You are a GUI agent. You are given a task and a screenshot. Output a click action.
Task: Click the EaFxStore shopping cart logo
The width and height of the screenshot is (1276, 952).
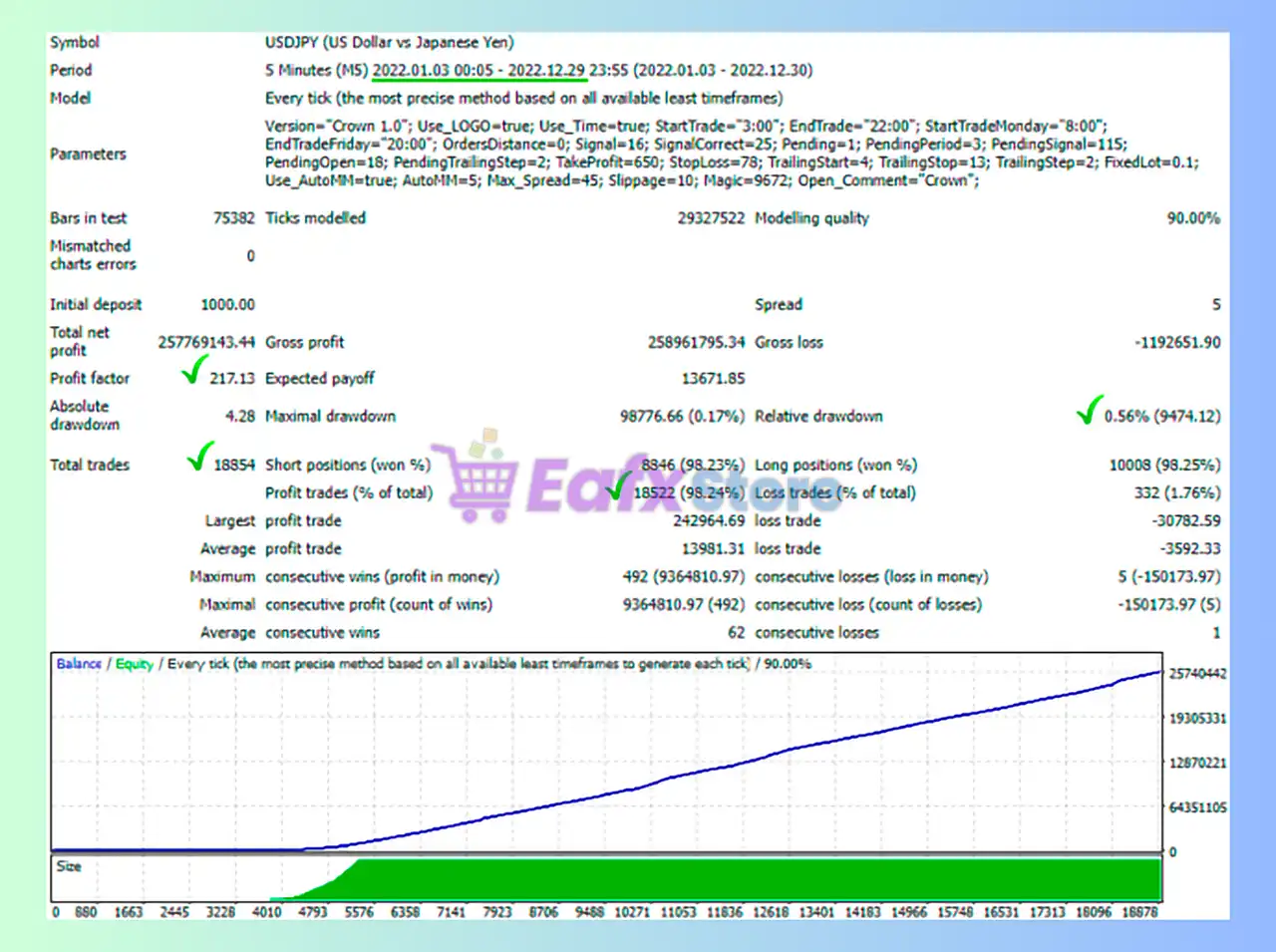478,476
